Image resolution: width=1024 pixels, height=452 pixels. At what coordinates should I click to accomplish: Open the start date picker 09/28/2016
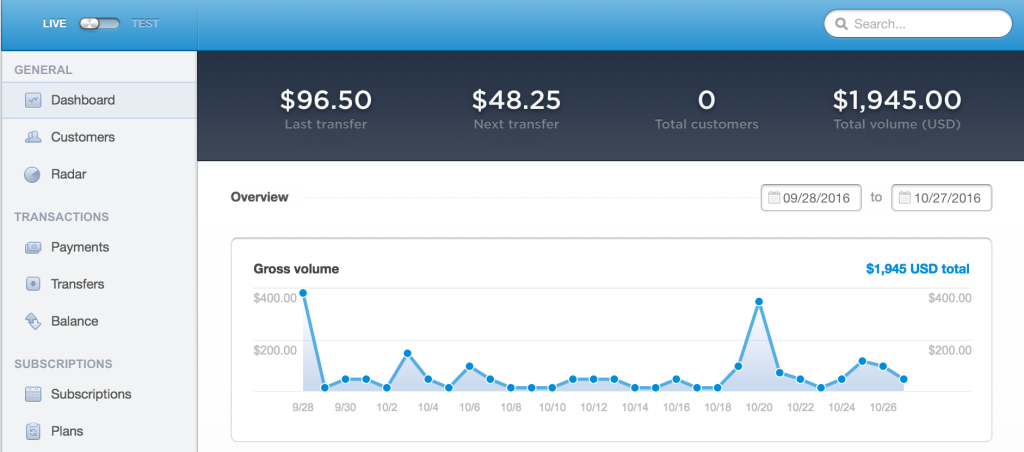click(814, 198)
